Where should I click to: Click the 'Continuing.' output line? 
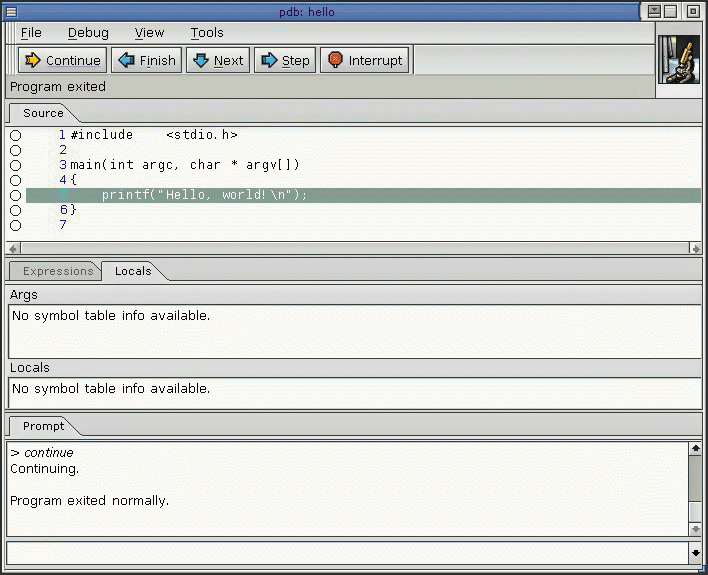[44, 469]
